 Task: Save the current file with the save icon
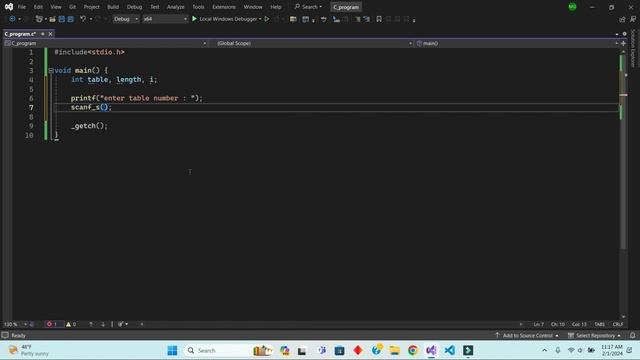(62, 19)
